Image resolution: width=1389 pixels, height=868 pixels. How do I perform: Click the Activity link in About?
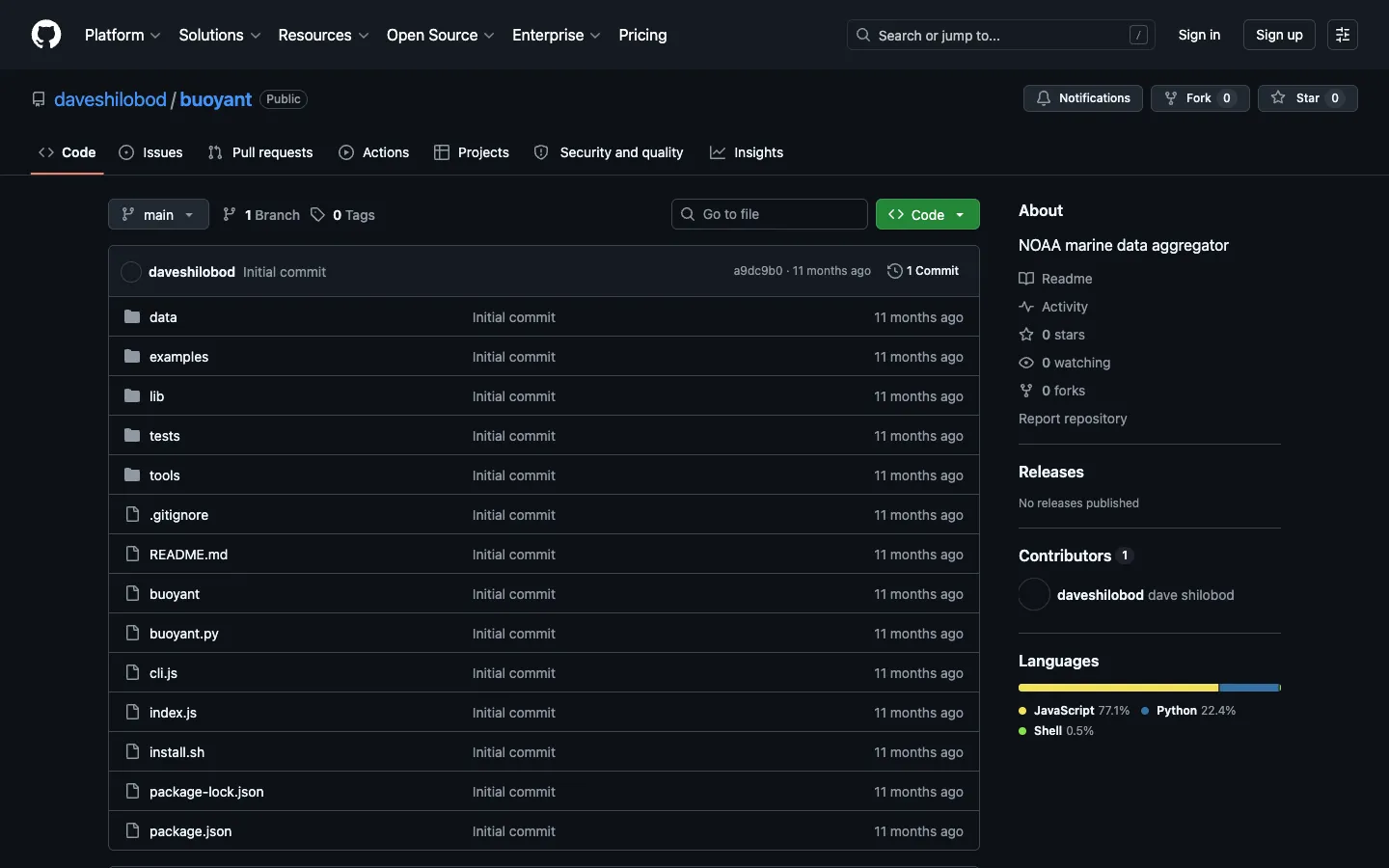[x=1053, y=307]
